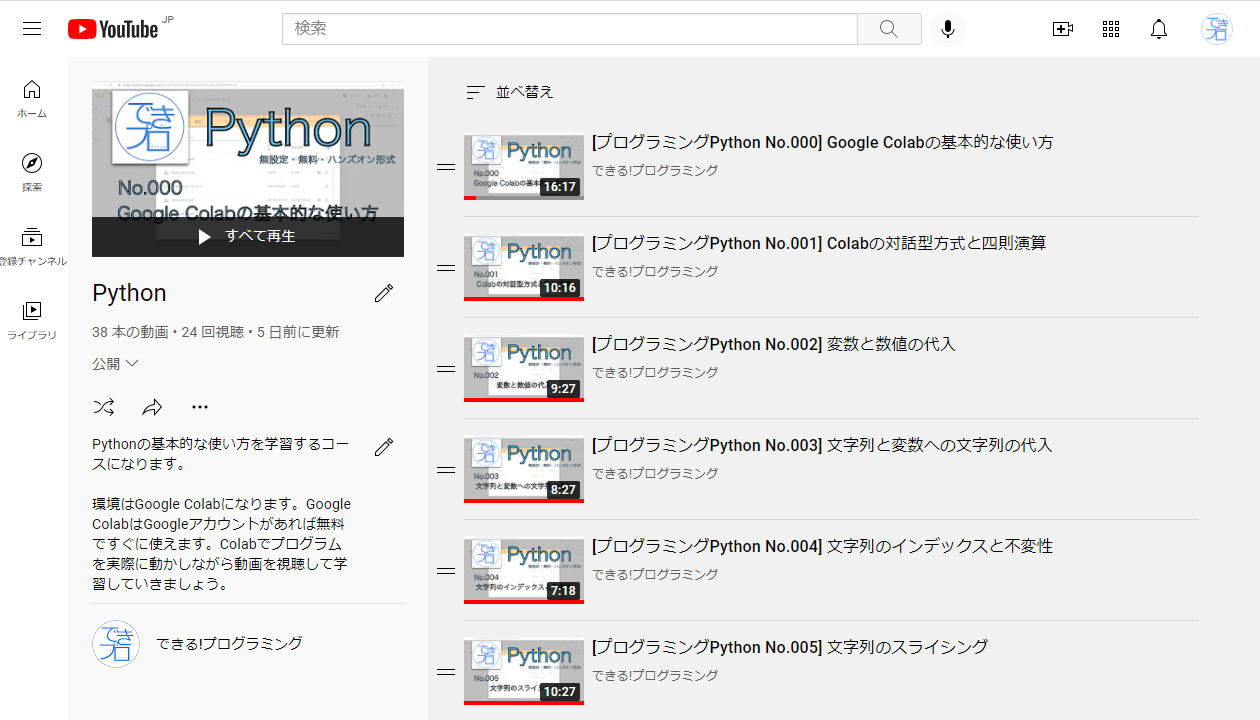Click channel name under the No.003 video
The width and height of the screenshot is (1260, 720).
point(655,474)
